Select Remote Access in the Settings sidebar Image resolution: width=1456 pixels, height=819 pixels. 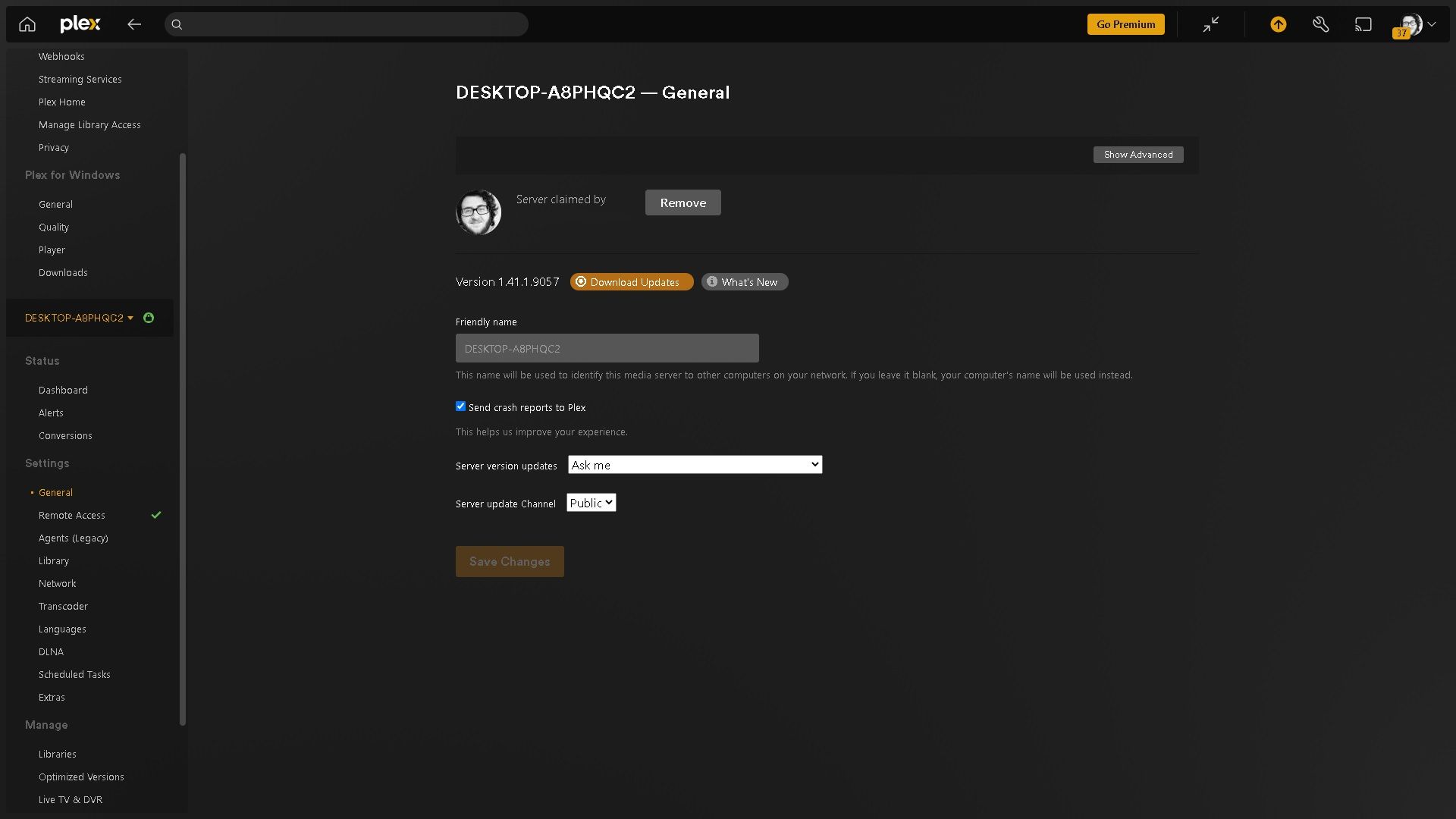(x=71, y=515)
